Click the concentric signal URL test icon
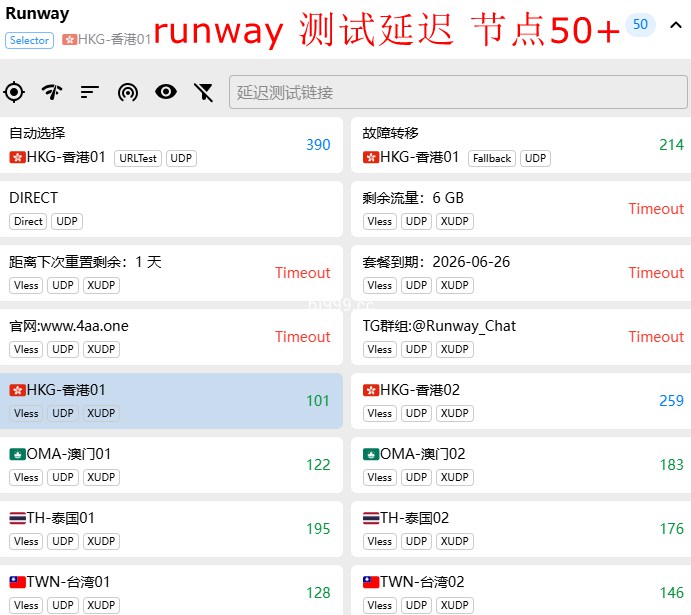The height and width of the screenshot is (615, 691). click(x=128, y=92)
